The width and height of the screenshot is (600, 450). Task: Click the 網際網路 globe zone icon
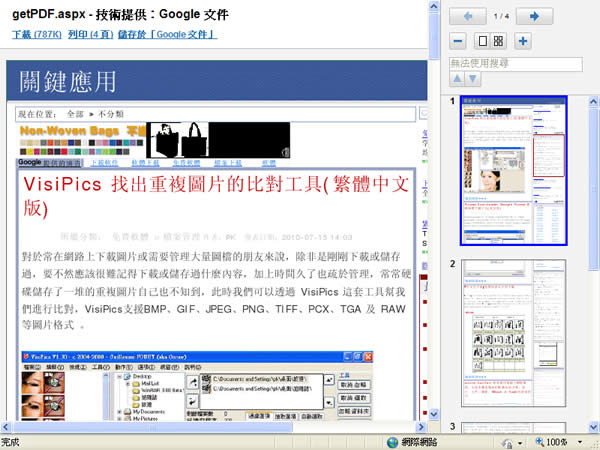(x=393, y=443)
